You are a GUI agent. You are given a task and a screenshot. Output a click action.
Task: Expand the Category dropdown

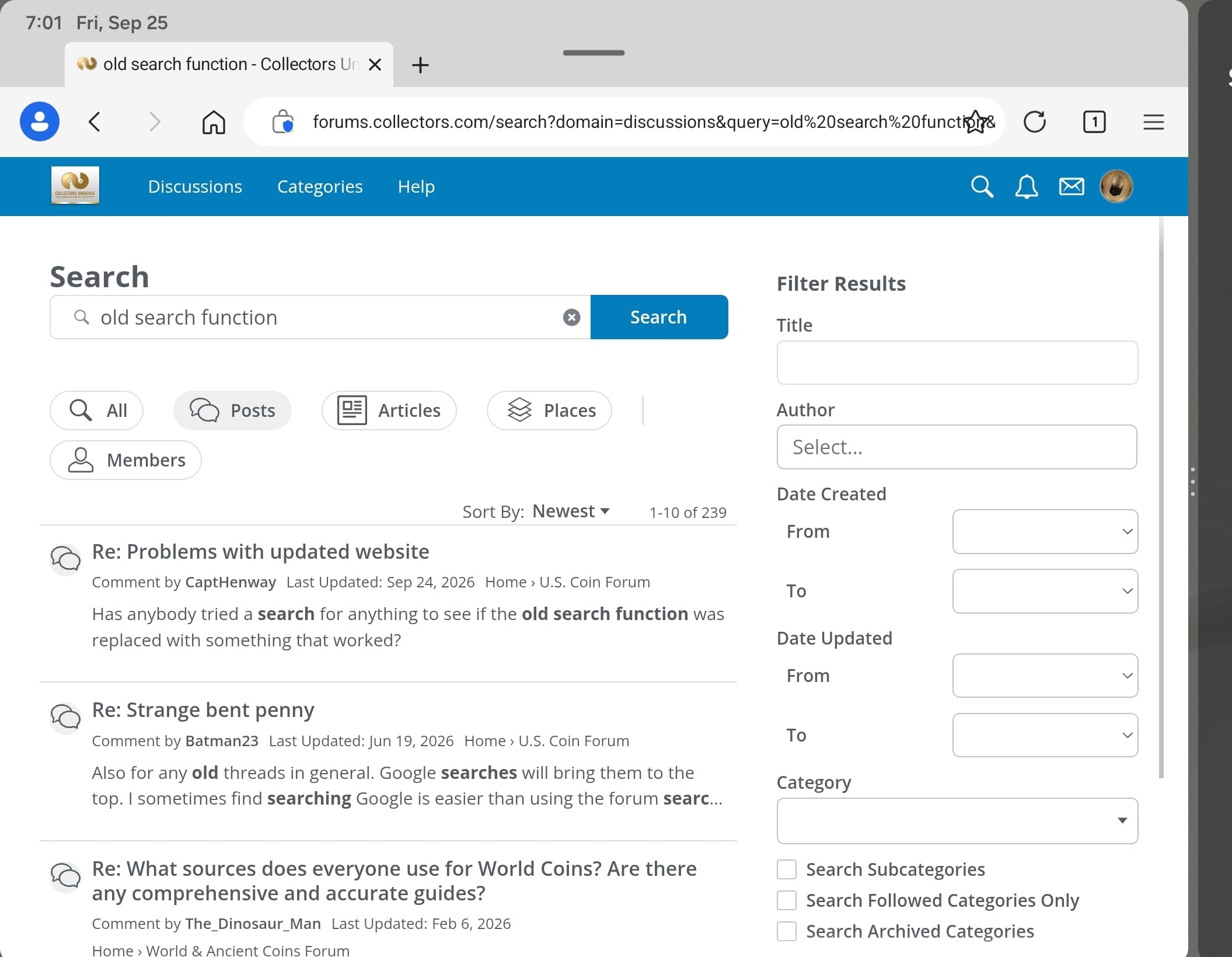point(957,820)
